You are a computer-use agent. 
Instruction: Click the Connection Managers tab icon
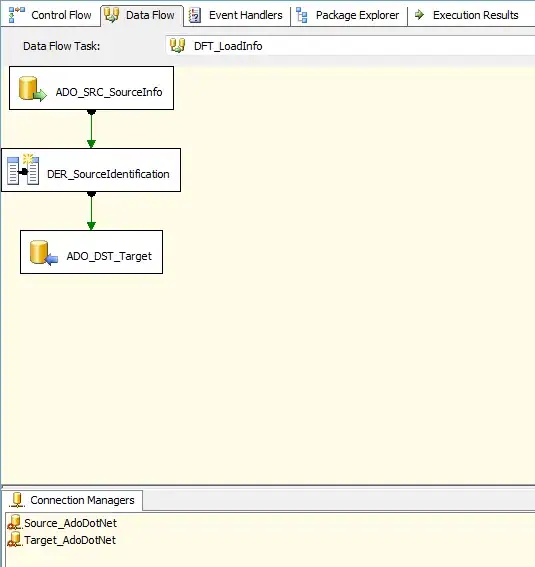click(x=17, y=500)
